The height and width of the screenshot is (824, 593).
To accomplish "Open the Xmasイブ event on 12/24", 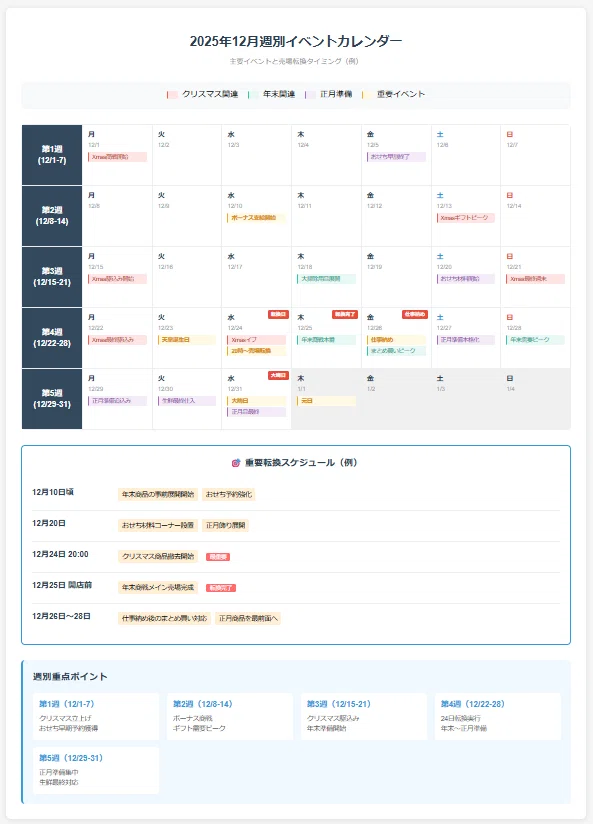I will [257, 339].
